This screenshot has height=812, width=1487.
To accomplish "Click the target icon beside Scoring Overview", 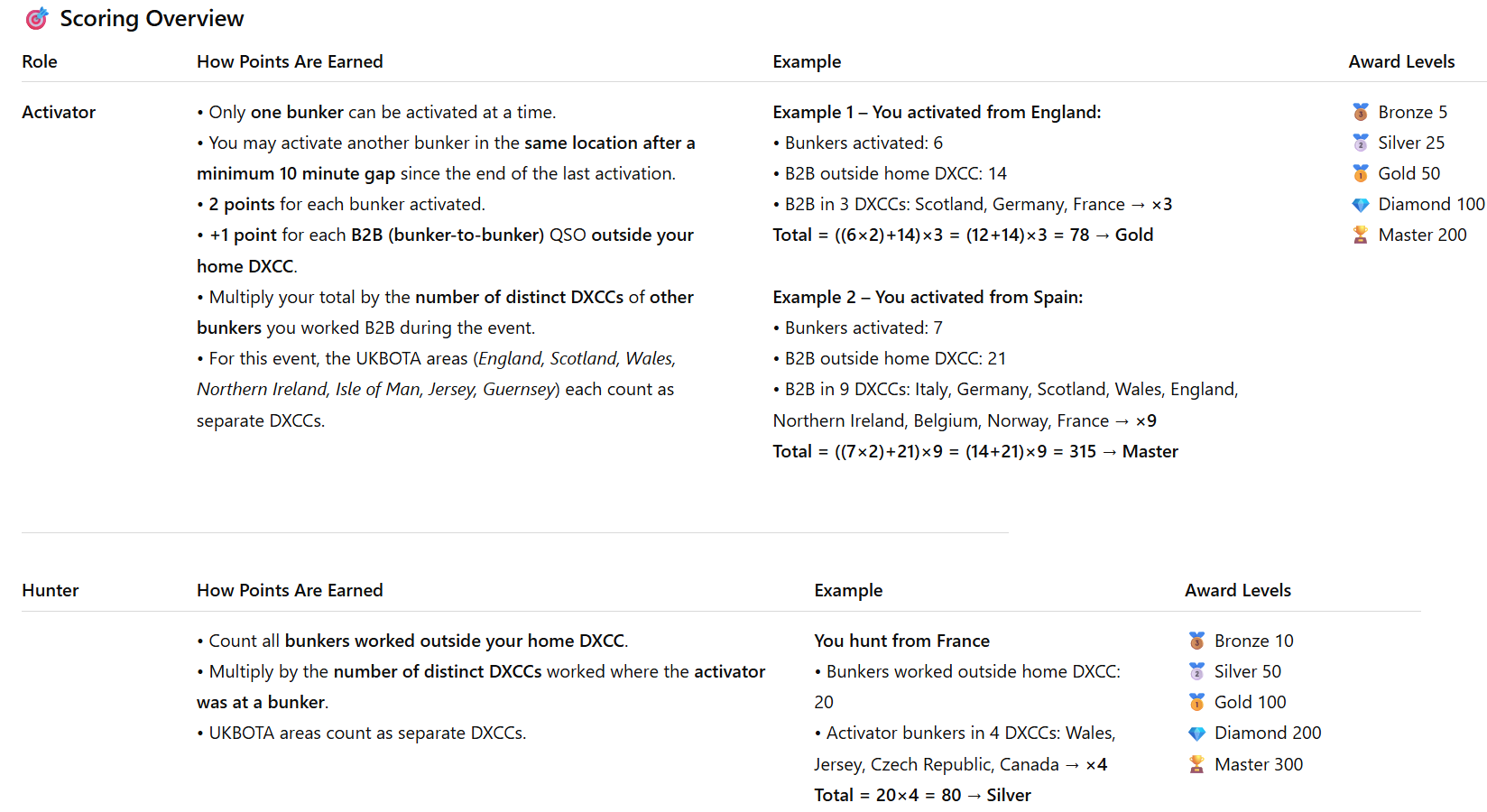I will (x=37, y=18).
